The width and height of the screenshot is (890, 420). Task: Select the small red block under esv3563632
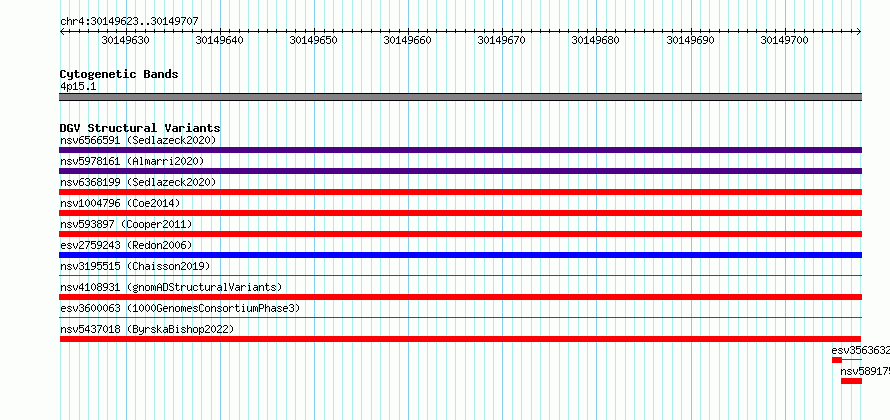[x=837, y=360]
